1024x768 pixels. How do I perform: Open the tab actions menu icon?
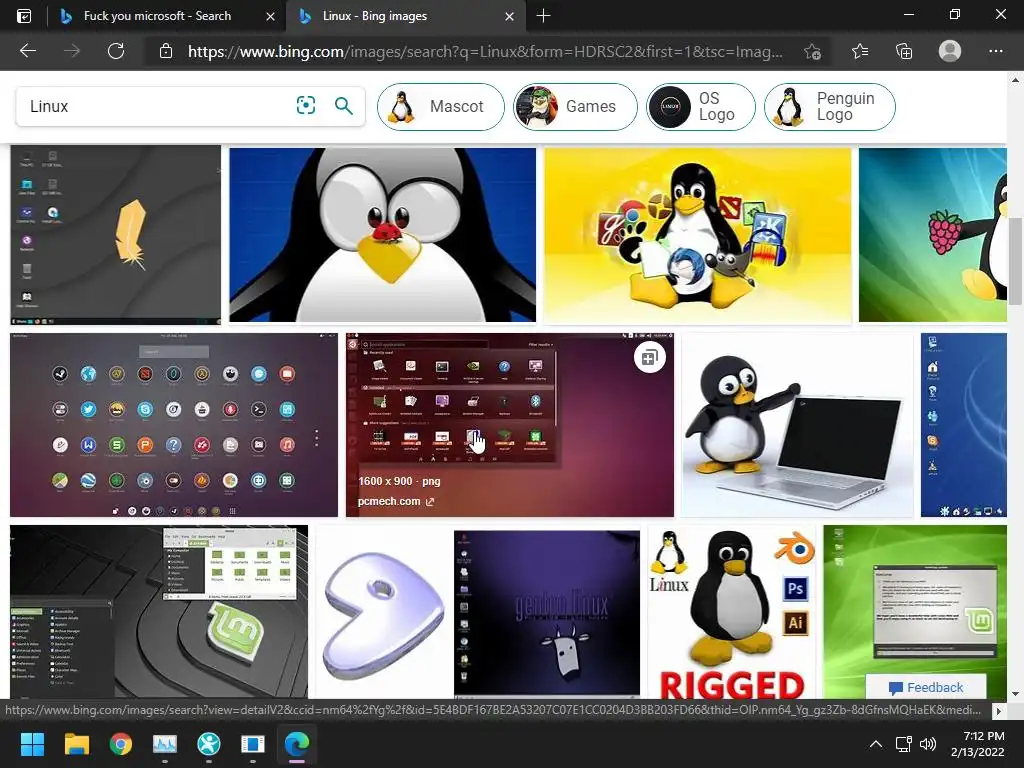(x=24, y=16)
